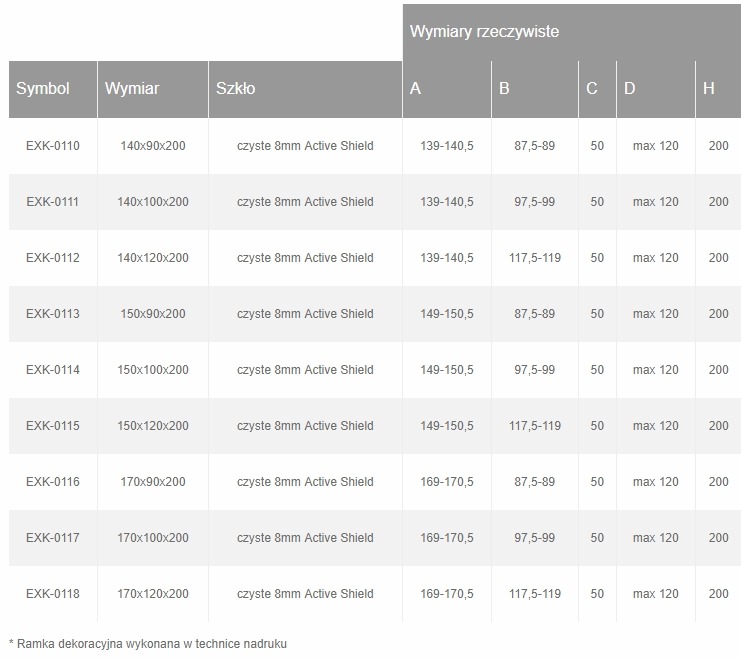
Task: Select the Szkło column header
Action: tap(236, 88)
